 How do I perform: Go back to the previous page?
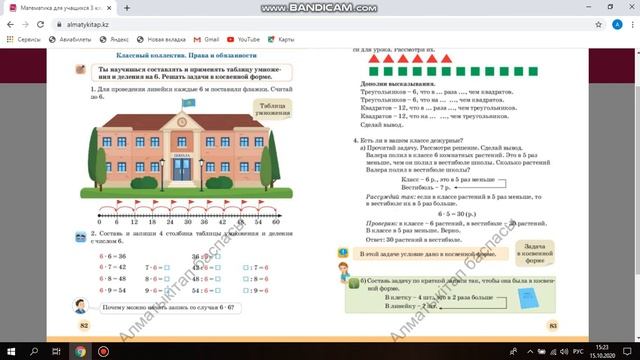coord(10,24)
